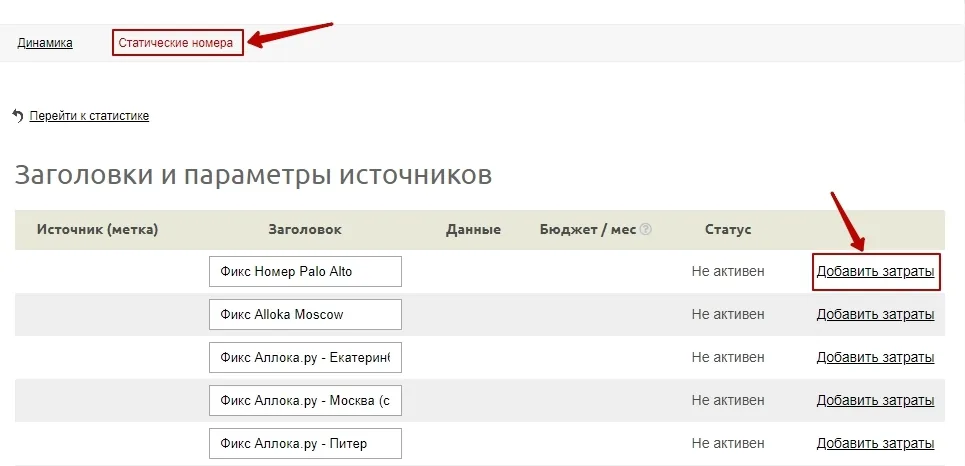965x466 pixels.
Task: Add costs for Фикс Аллока.ру - Питер
Action: click(875, 444)
